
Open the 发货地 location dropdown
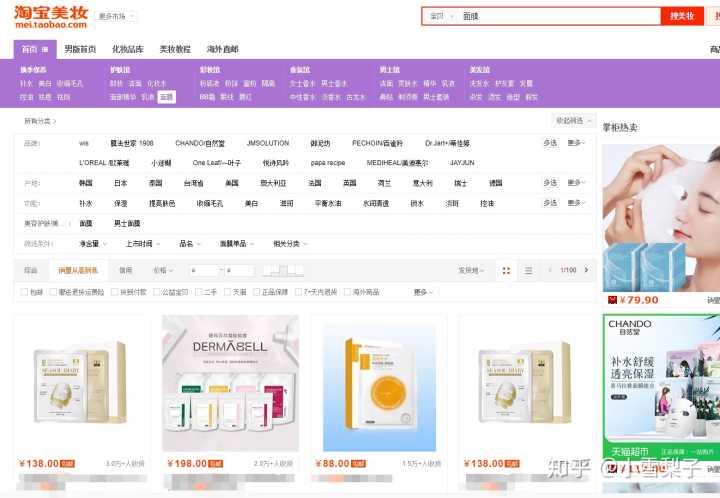point(471,270)
